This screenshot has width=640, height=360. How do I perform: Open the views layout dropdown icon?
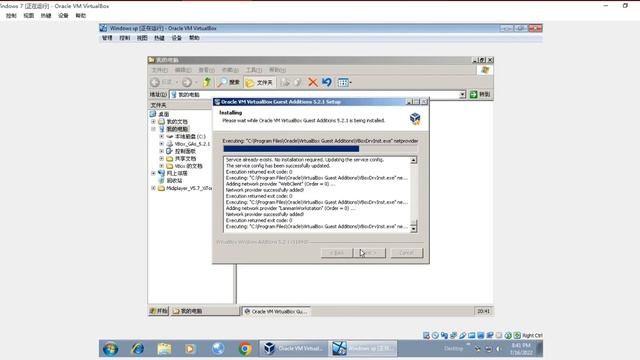click(344, 82)
